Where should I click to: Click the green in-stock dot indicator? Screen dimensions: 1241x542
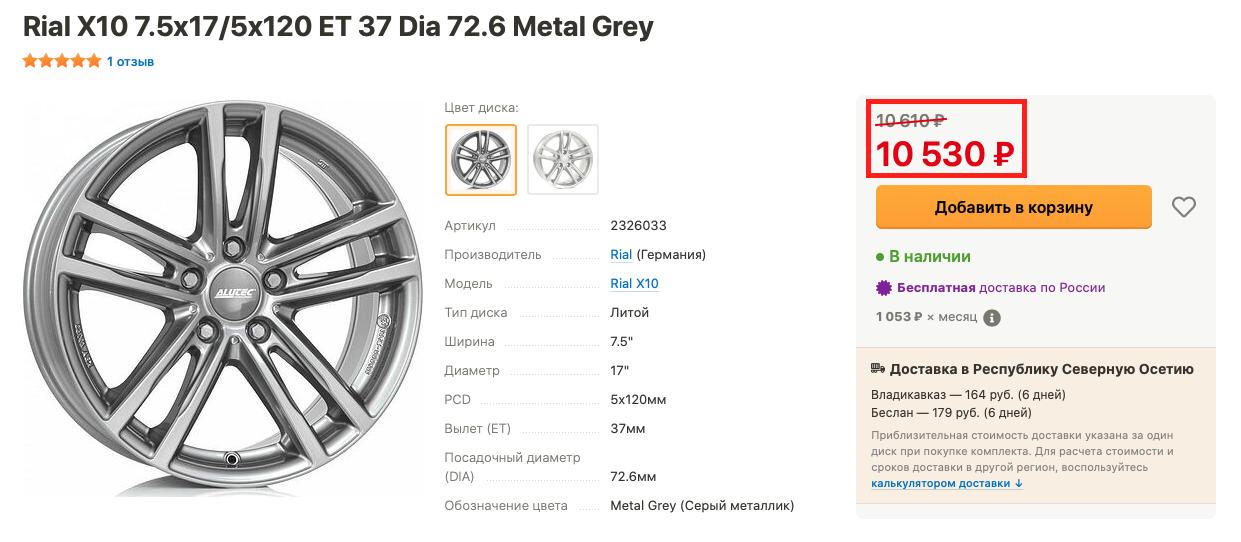880,257
